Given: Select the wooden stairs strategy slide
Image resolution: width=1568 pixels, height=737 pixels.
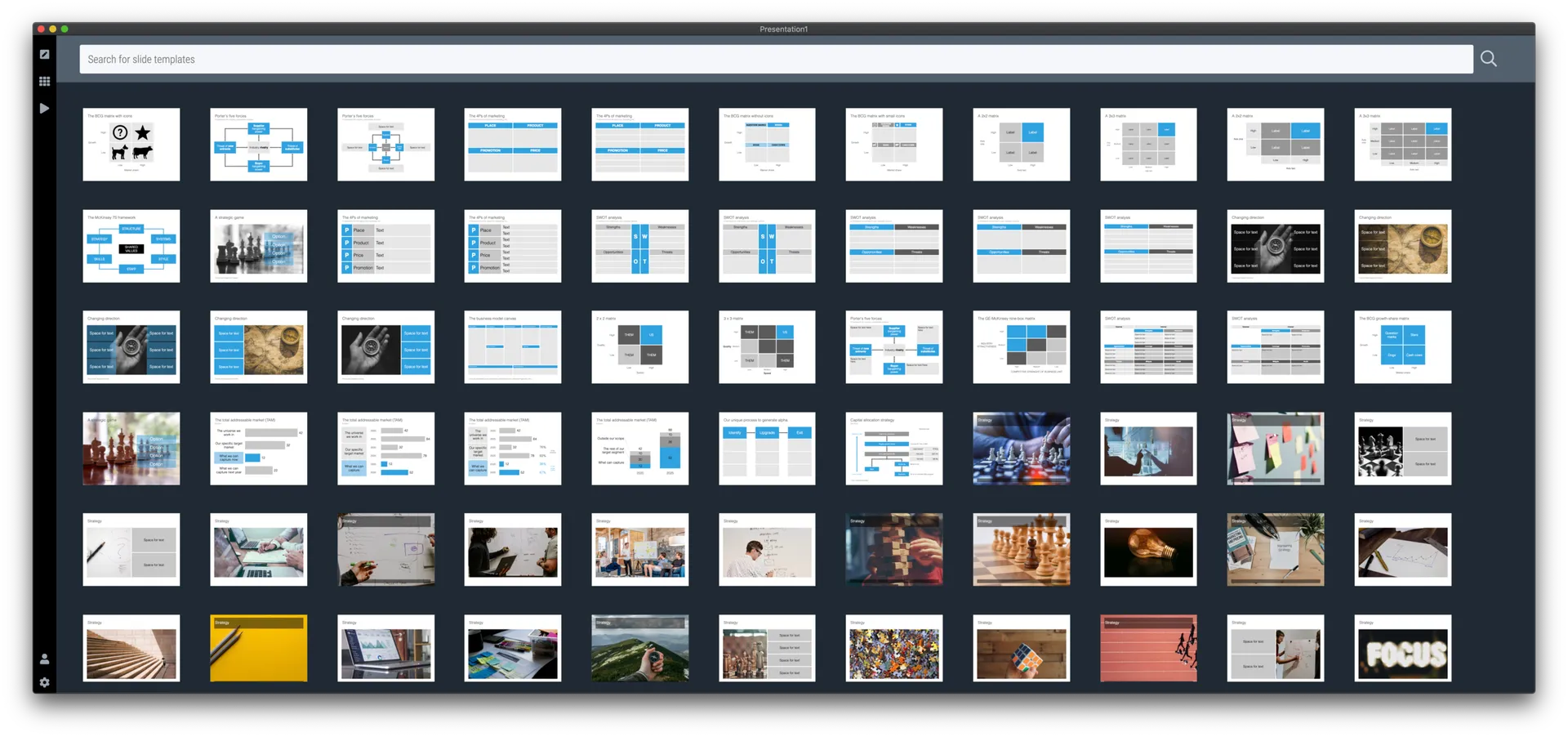Looking at the screenshot, I should [131, 648].
